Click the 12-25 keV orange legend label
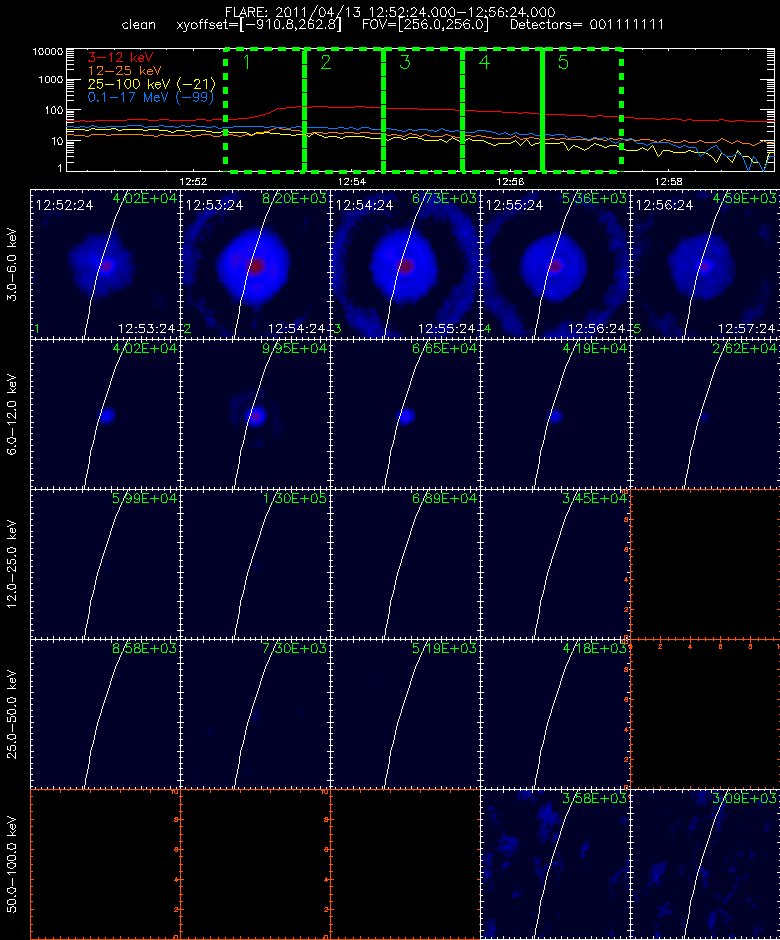780x940 pixels. click(x=125, y=71)
